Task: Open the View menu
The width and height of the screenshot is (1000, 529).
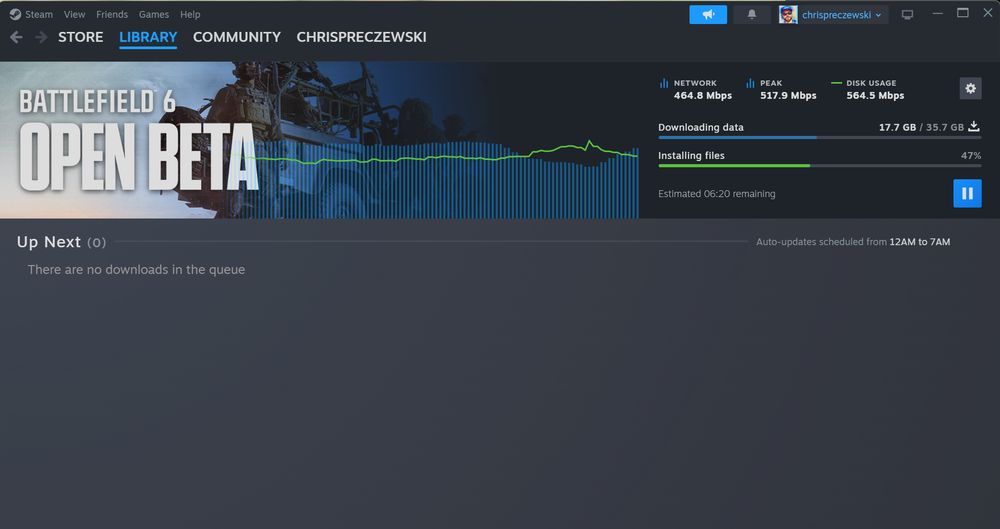Action: (74, 14)
